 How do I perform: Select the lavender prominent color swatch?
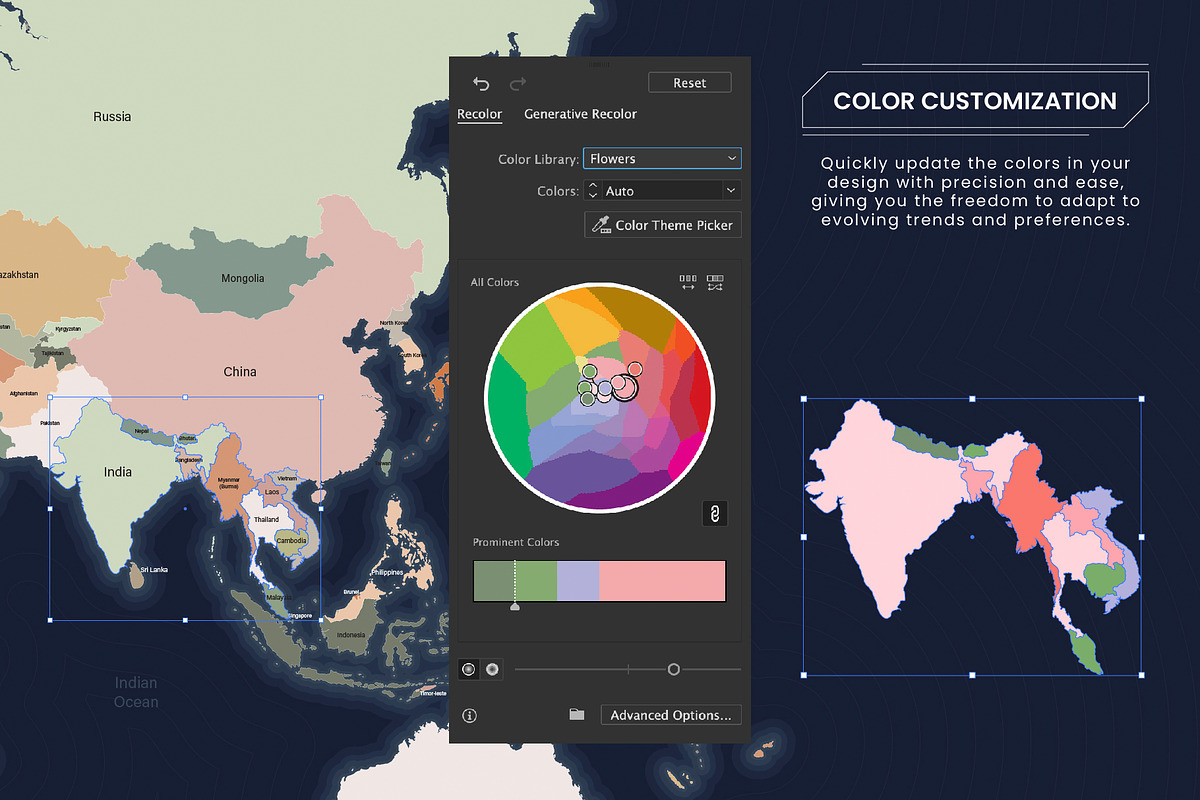[x=578, y=581]
